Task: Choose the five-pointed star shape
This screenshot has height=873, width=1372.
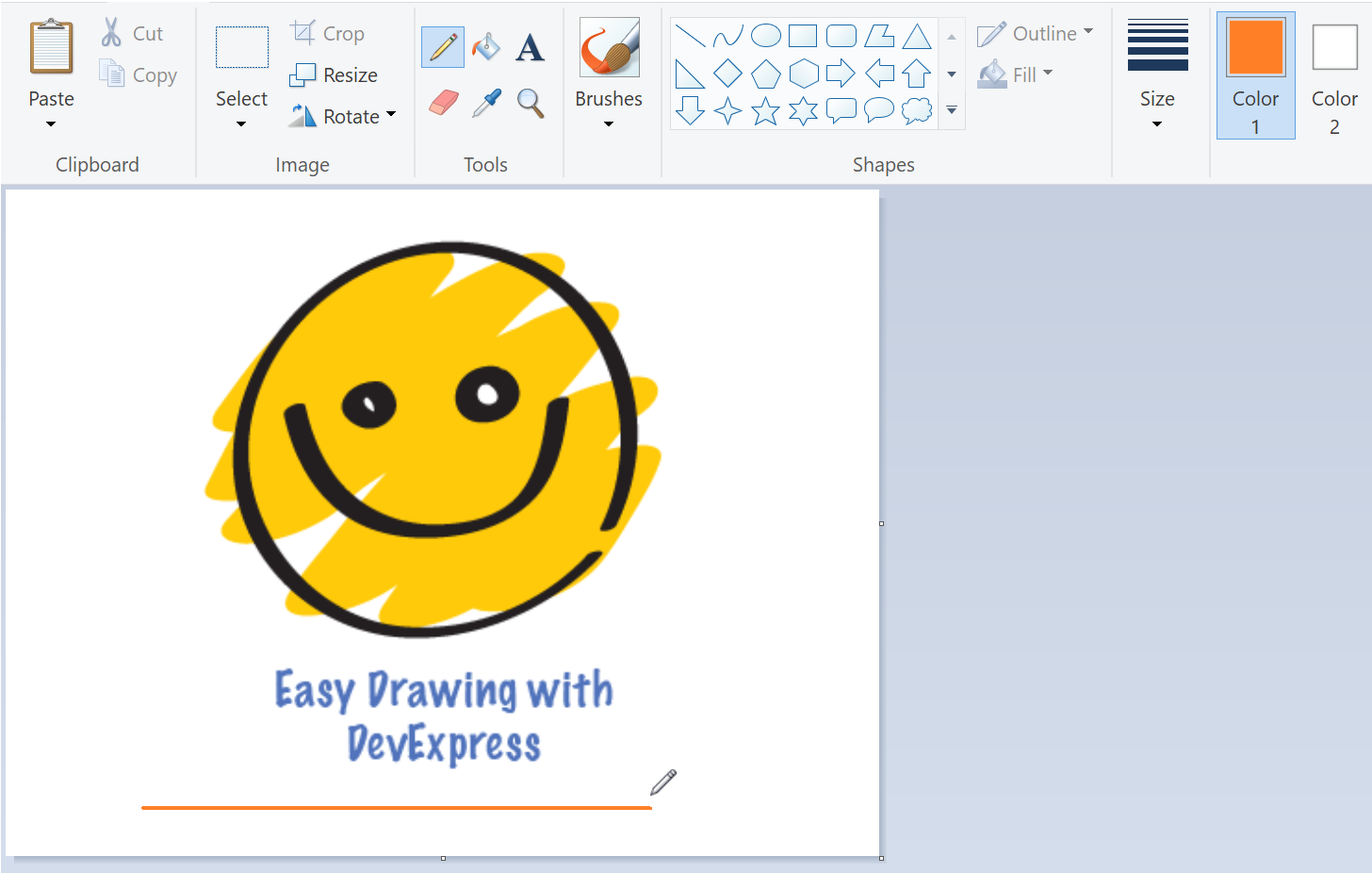Action: 765,110
